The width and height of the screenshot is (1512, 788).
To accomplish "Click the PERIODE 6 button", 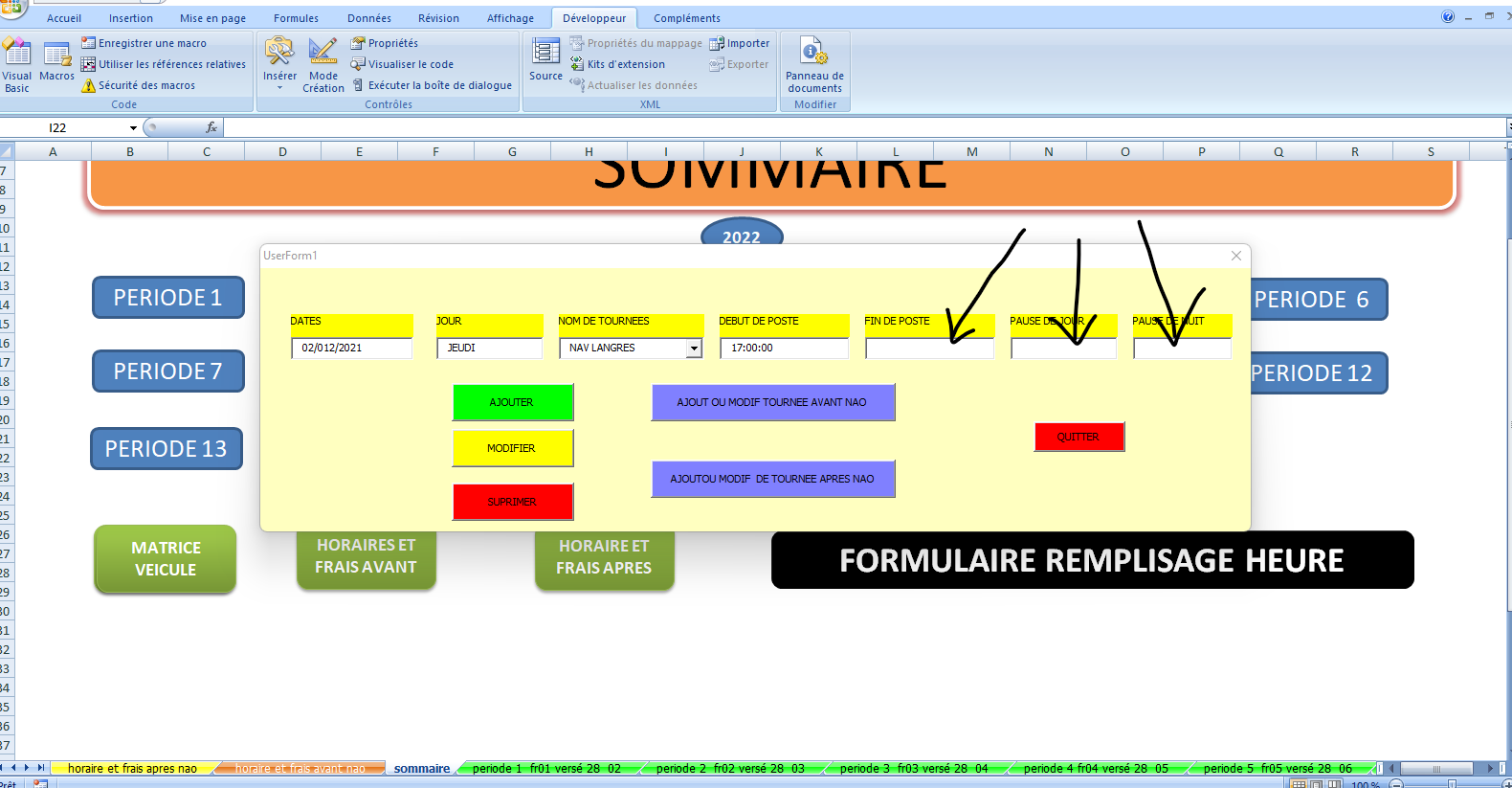I will (1318, 300).
